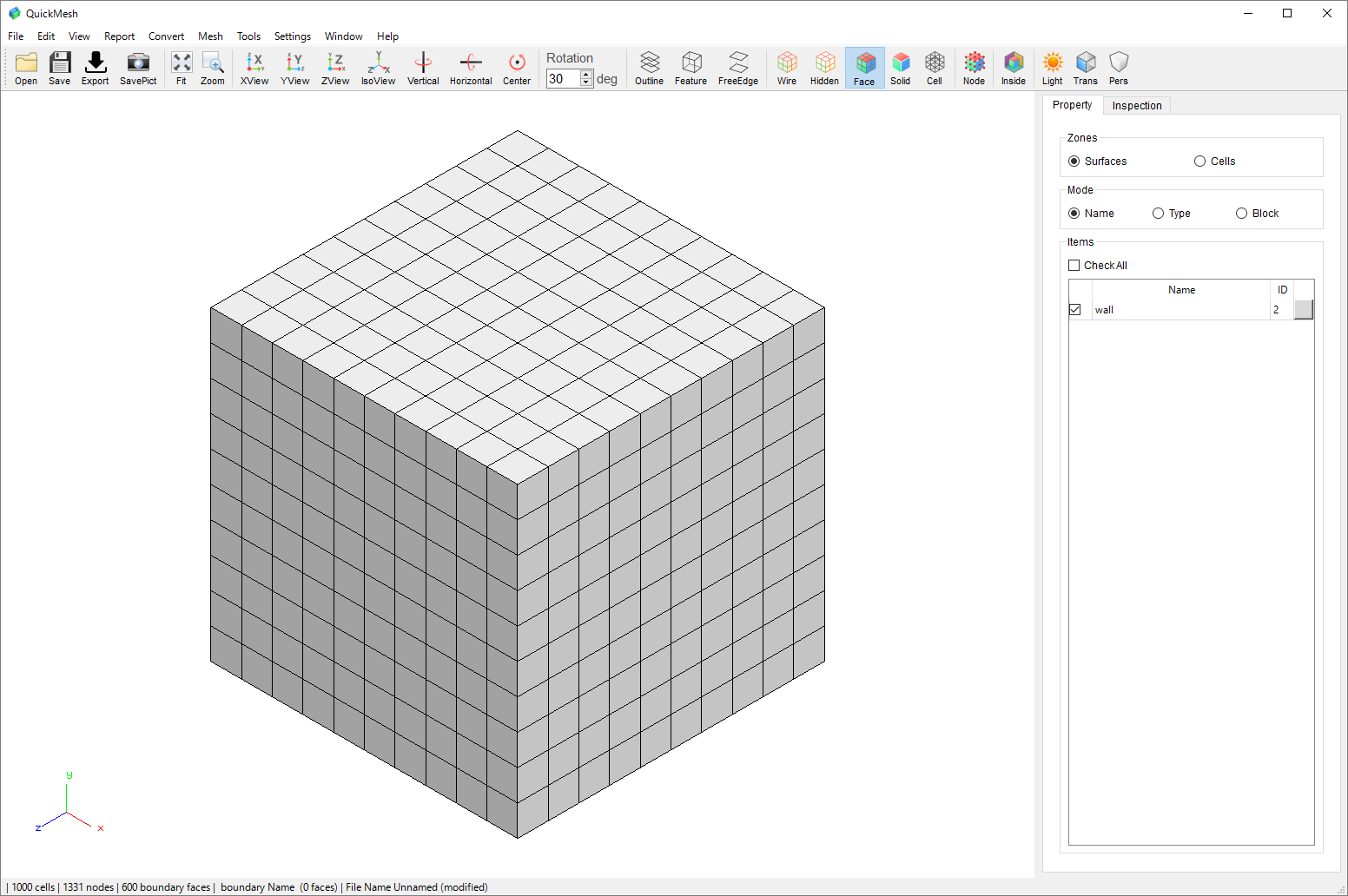Switch to Hidden line display mode
1348x896 pixels.
[824, 68]
